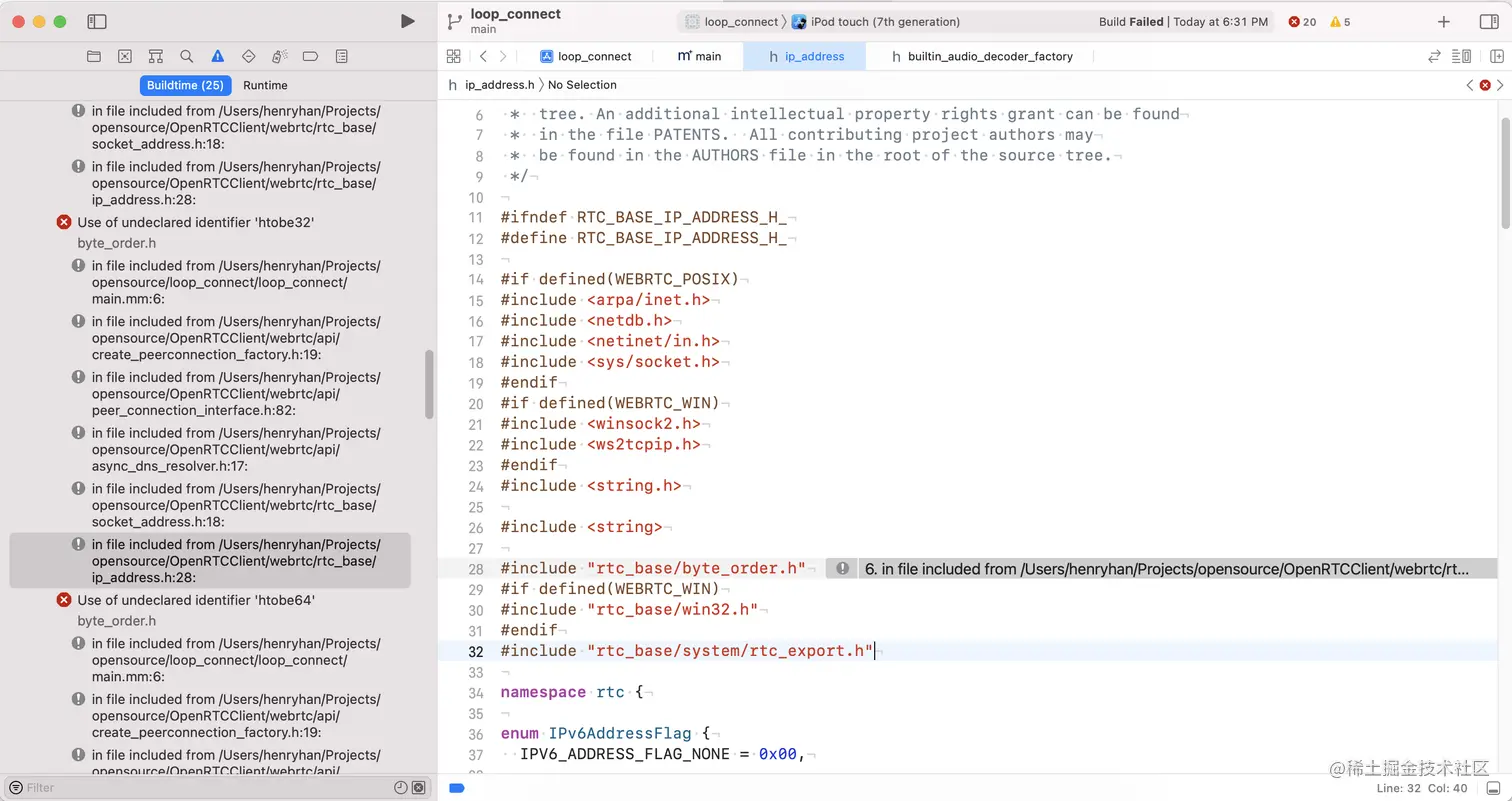Open the Project navigator folder icon
The height and width of the screenshot is (801, 1512).
pyautogui.click(x=93, y=56)
